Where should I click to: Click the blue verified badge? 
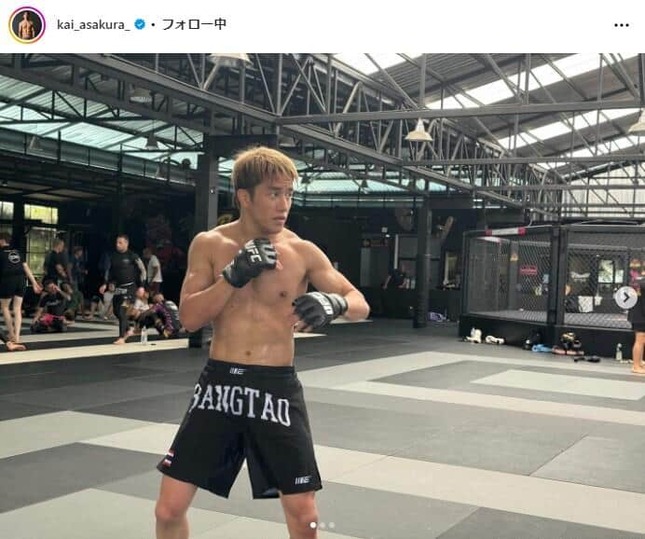click(x=140, y=24)
